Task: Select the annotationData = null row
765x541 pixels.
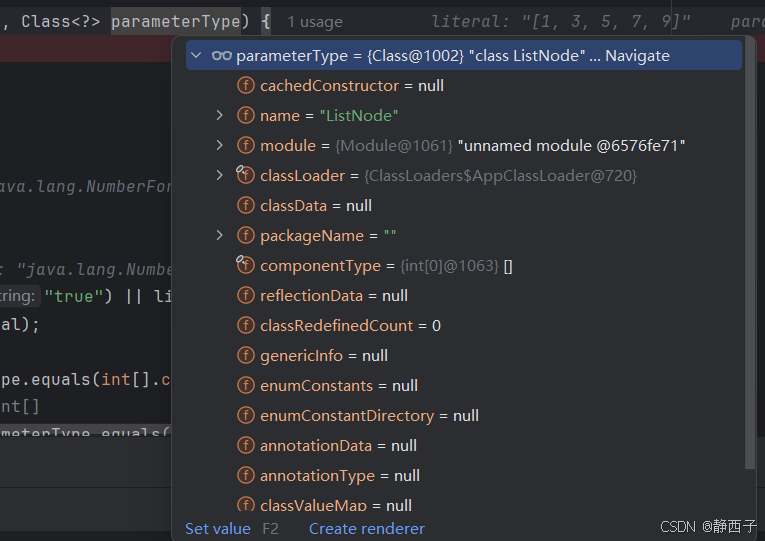Action: 463,445
